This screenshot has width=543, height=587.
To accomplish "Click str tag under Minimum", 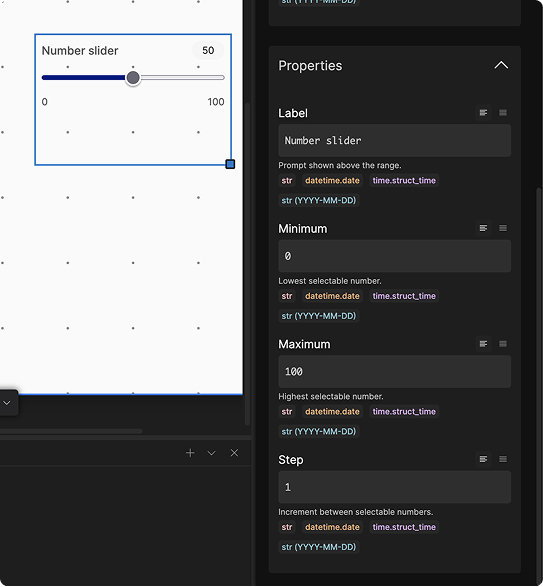I will tap(287, 296).
